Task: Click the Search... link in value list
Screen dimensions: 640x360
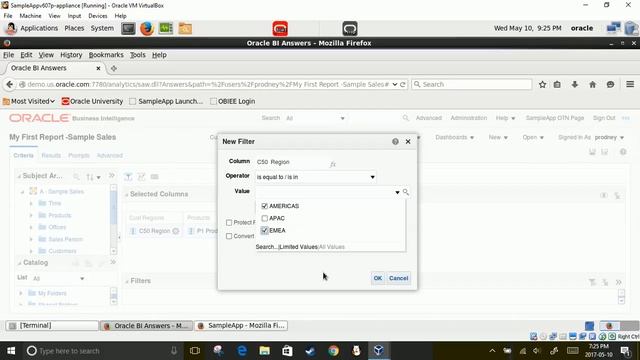Action: (267, 247)
